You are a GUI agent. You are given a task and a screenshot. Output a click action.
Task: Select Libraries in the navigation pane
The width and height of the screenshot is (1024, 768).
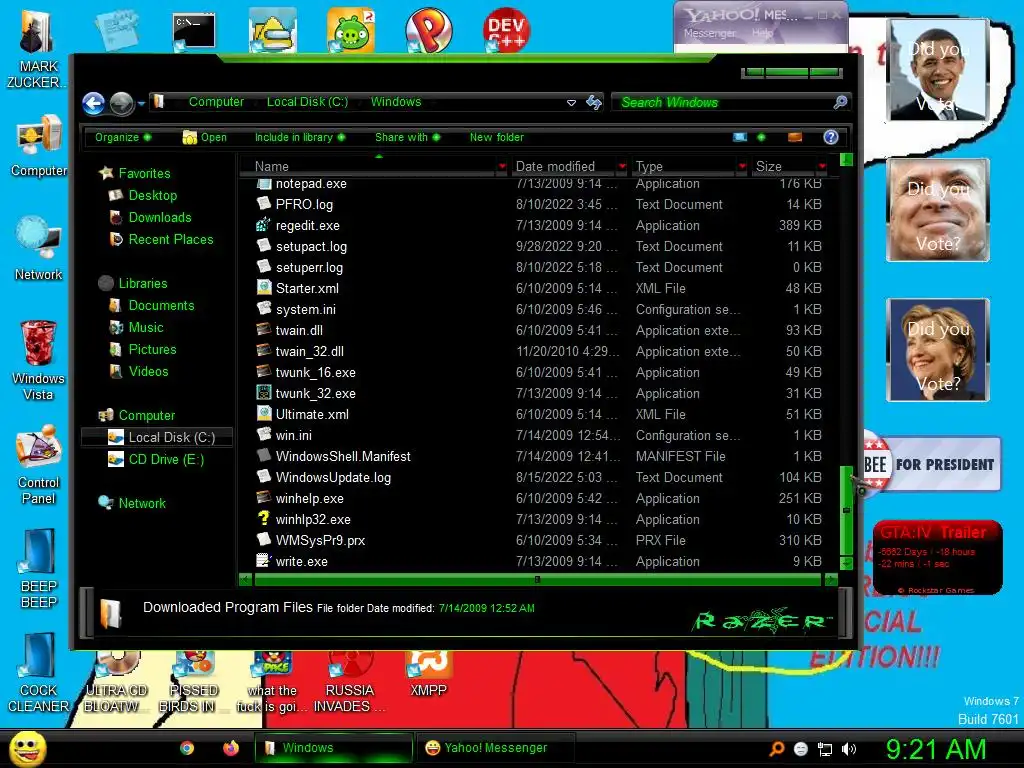(142, 283)
